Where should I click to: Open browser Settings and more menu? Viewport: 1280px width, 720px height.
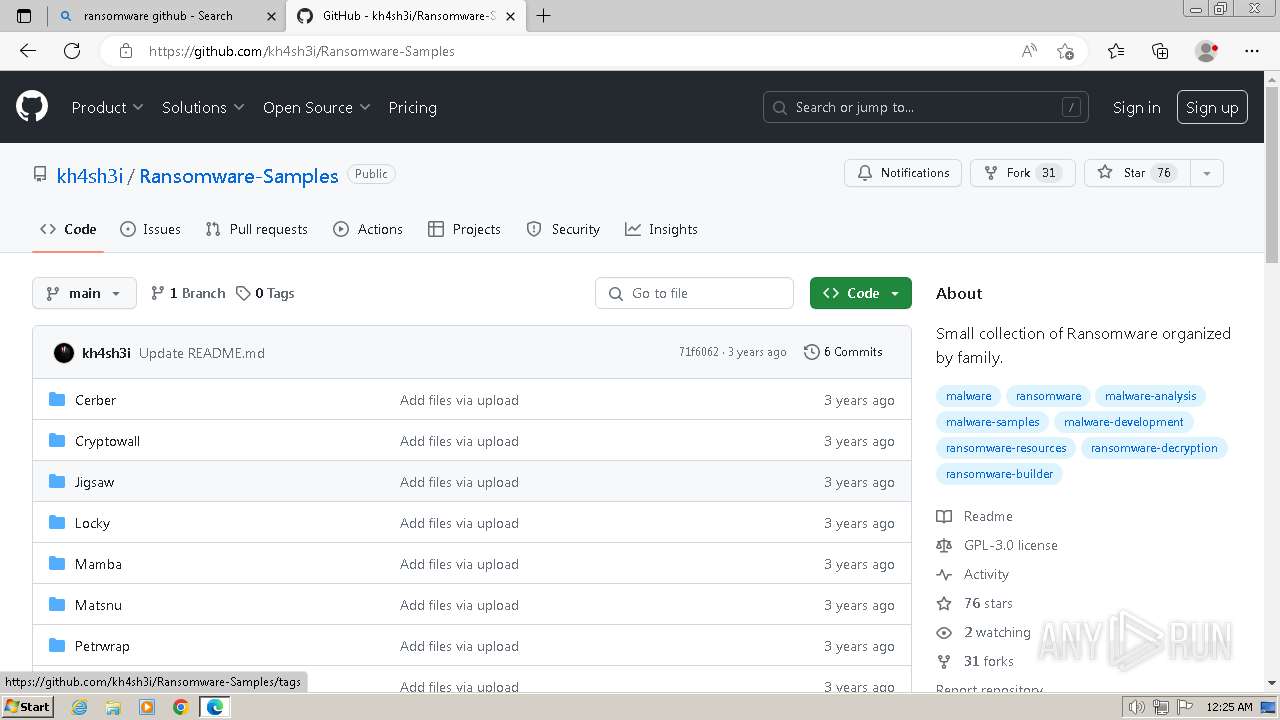1252,51
